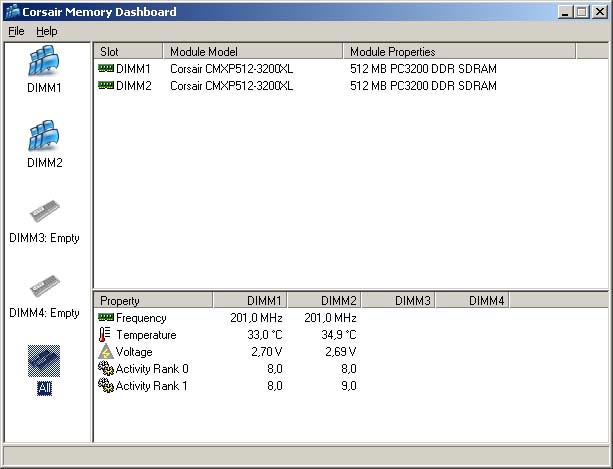This screenshot has width=613, height=469.
Task: Select the Activity Rank 1 property row
Action: (x=151, y=386)
